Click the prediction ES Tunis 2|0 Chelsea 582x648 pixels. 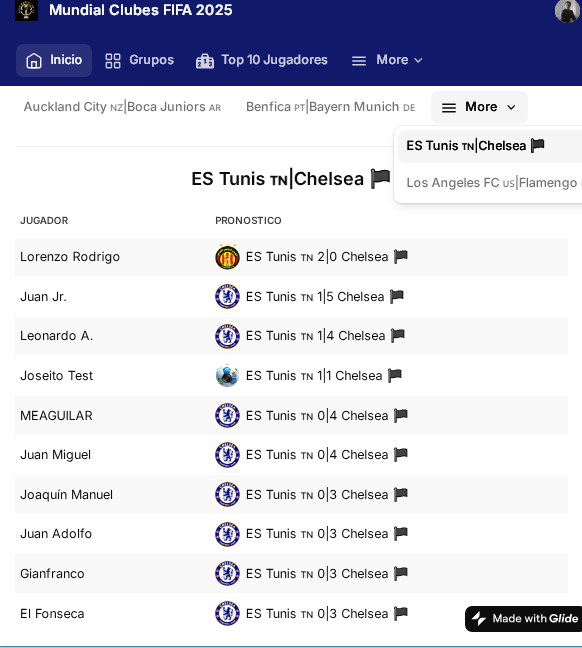(x=327, y=257)
